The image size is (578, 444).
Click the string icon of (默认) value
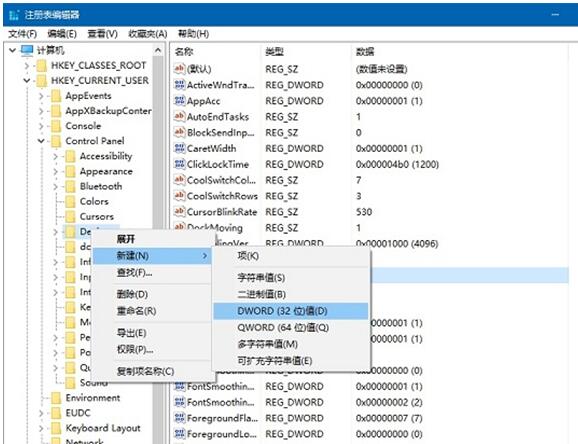pyautogui.click(x=180, y=69)
